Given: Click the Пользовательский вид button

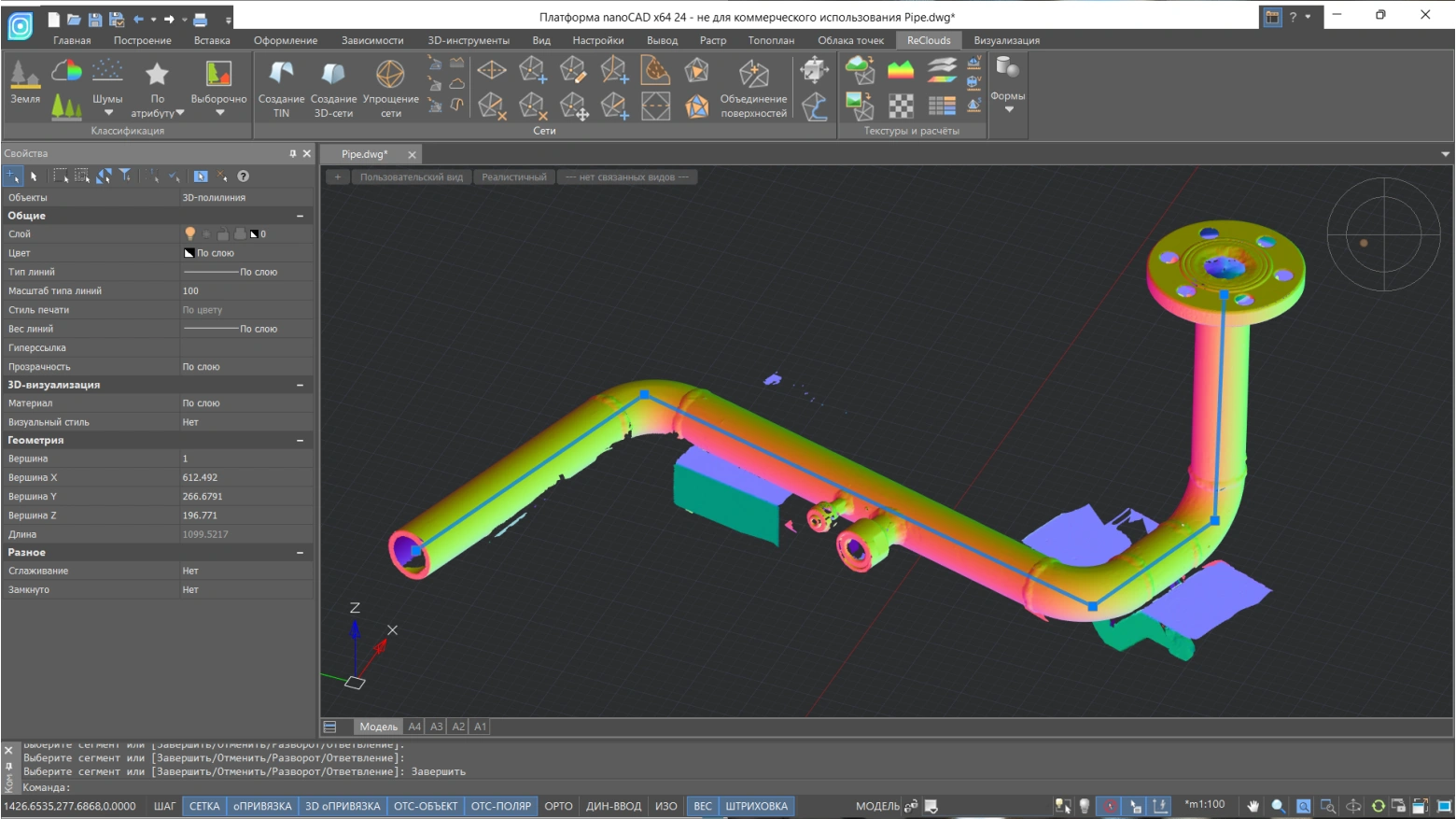Looking at the screenshot, I should pyautogui.click(x=411, y=177).
